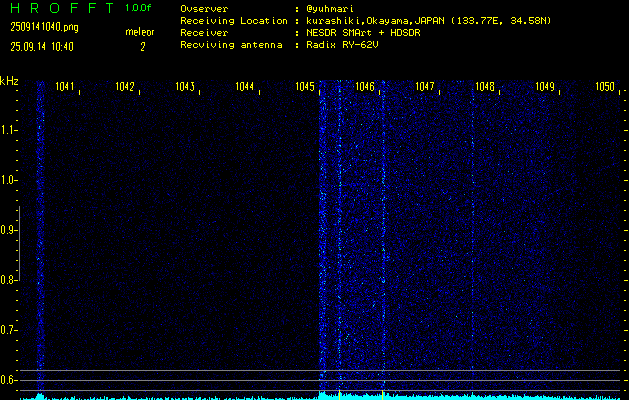The image size is (629, 400).
Task: Click the 1048 time axis label
Action: (485, 86)
